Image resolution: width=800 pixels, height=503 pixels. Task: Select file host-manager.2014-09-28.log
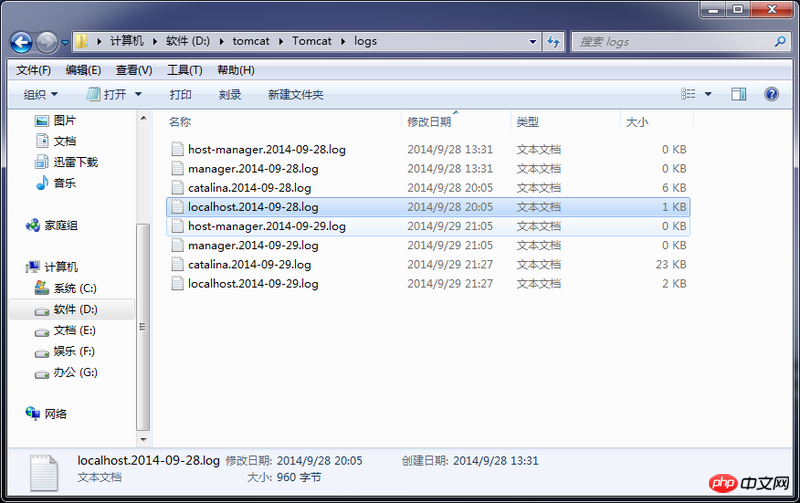point(428,149)
